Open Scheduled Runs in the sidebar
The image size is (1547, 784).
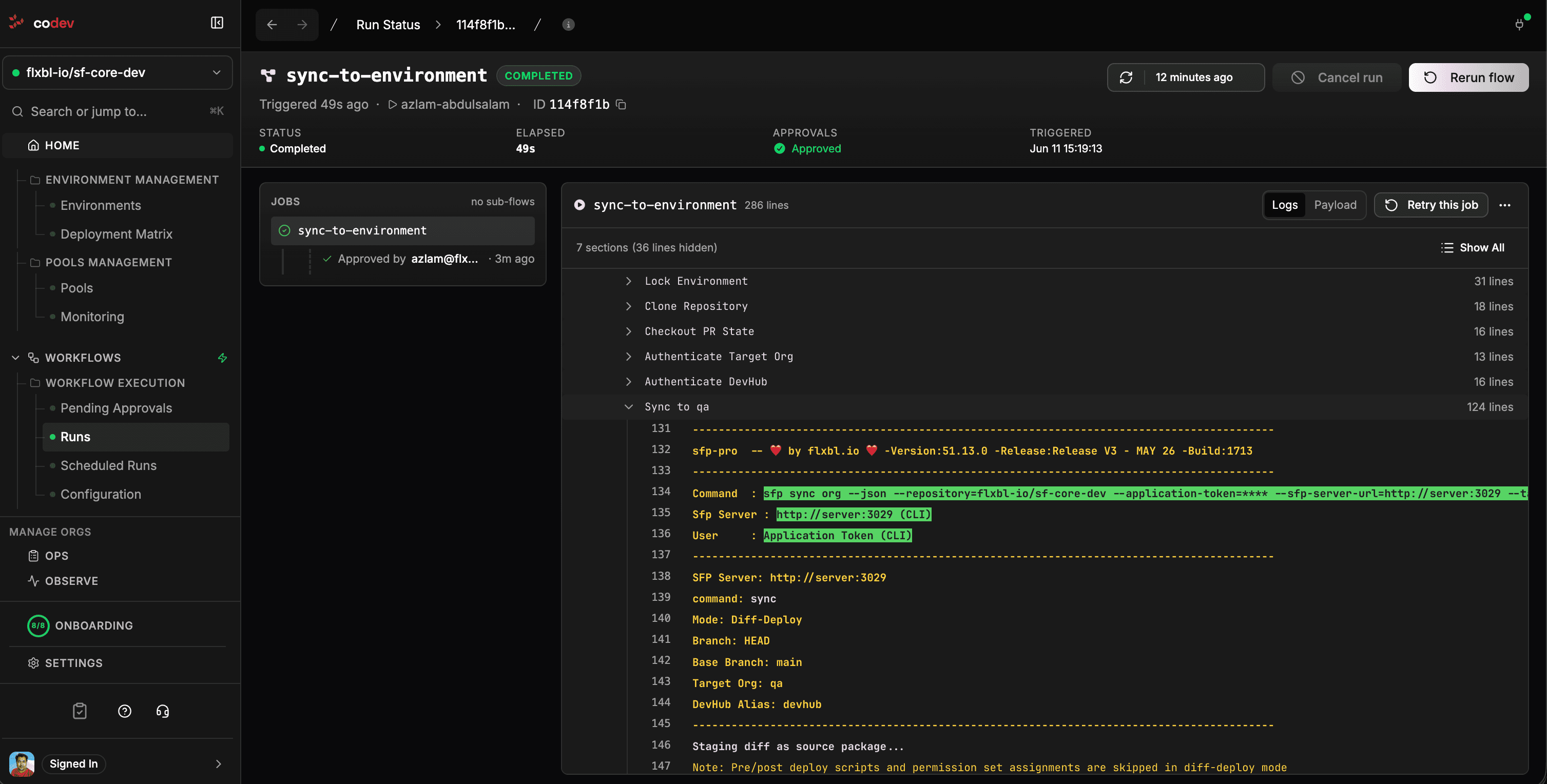point(109,466)
